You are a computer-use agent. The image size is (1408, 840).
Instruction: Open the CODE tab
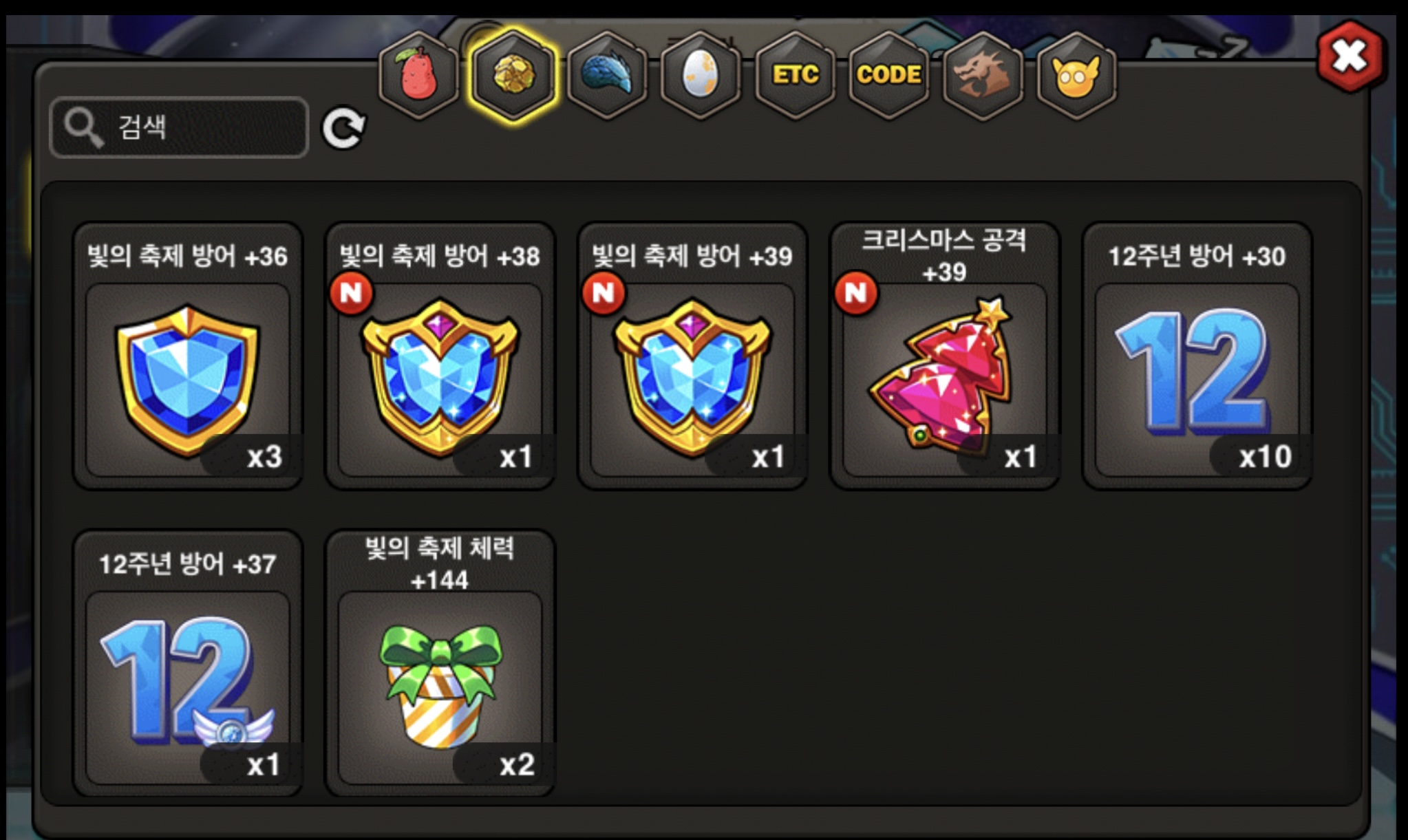click(x=888, y=75)
